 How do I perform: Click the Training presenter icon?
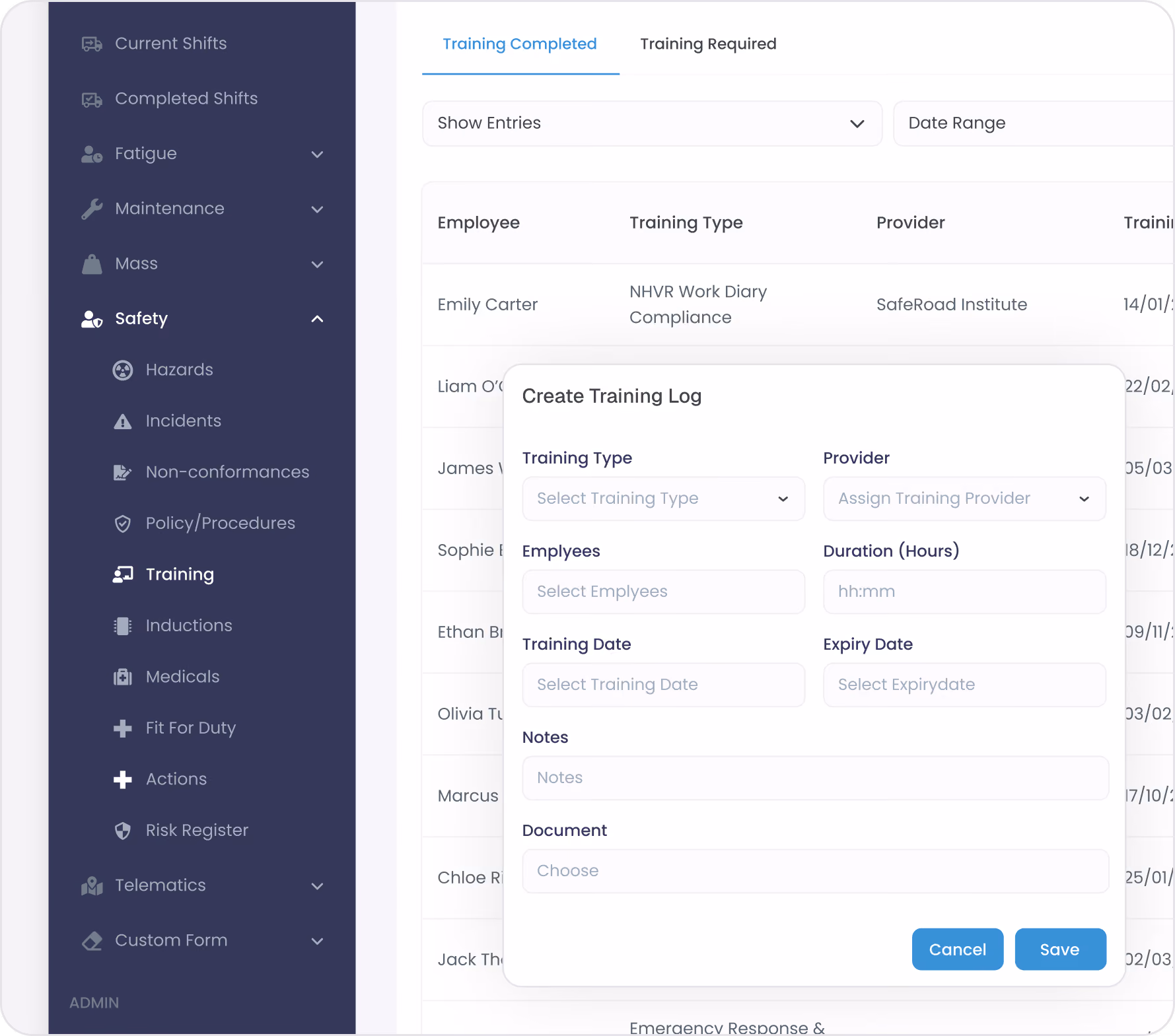coord(123,574)
